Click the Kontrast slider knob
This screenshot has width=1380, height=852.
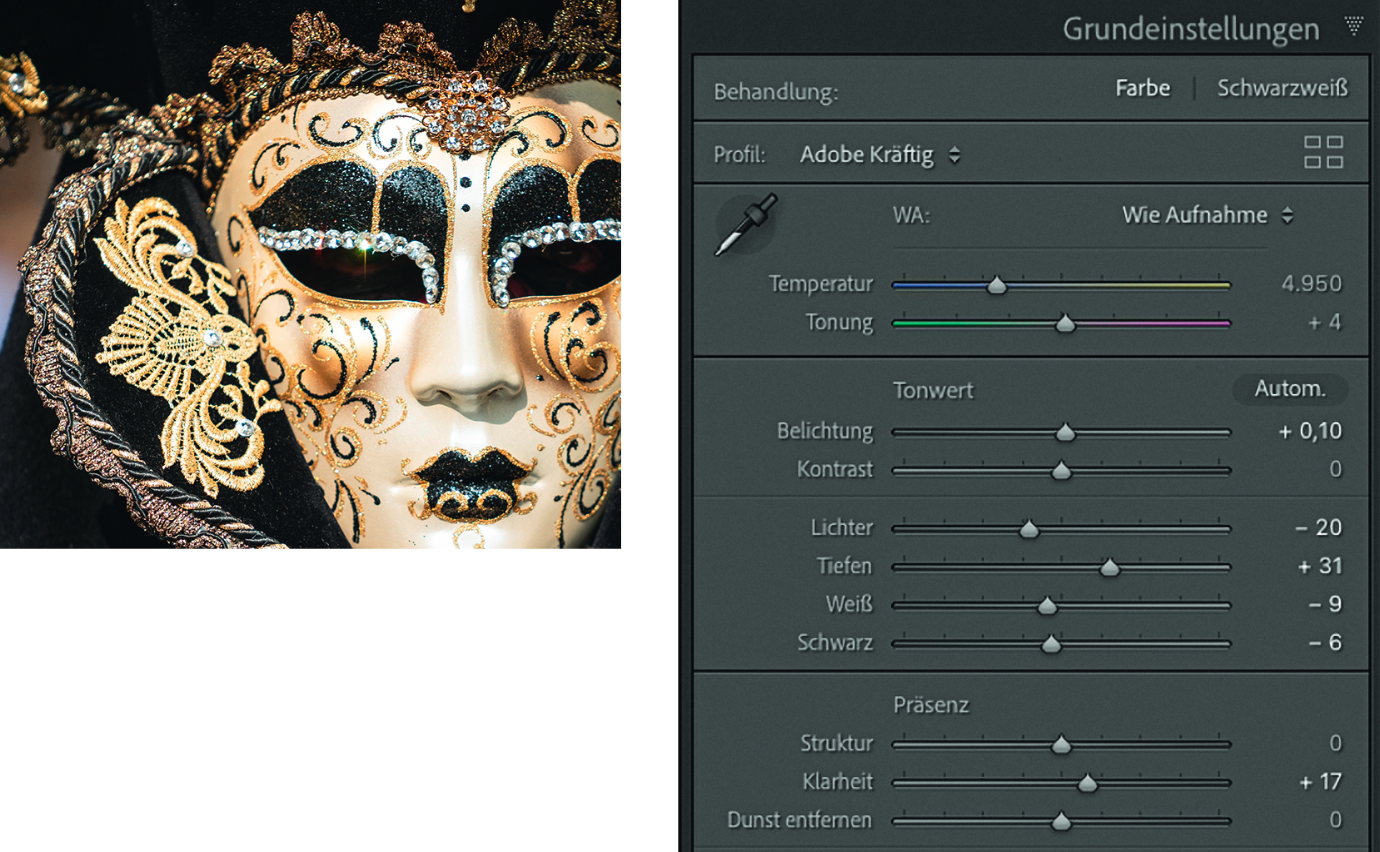coord(1061,471)
